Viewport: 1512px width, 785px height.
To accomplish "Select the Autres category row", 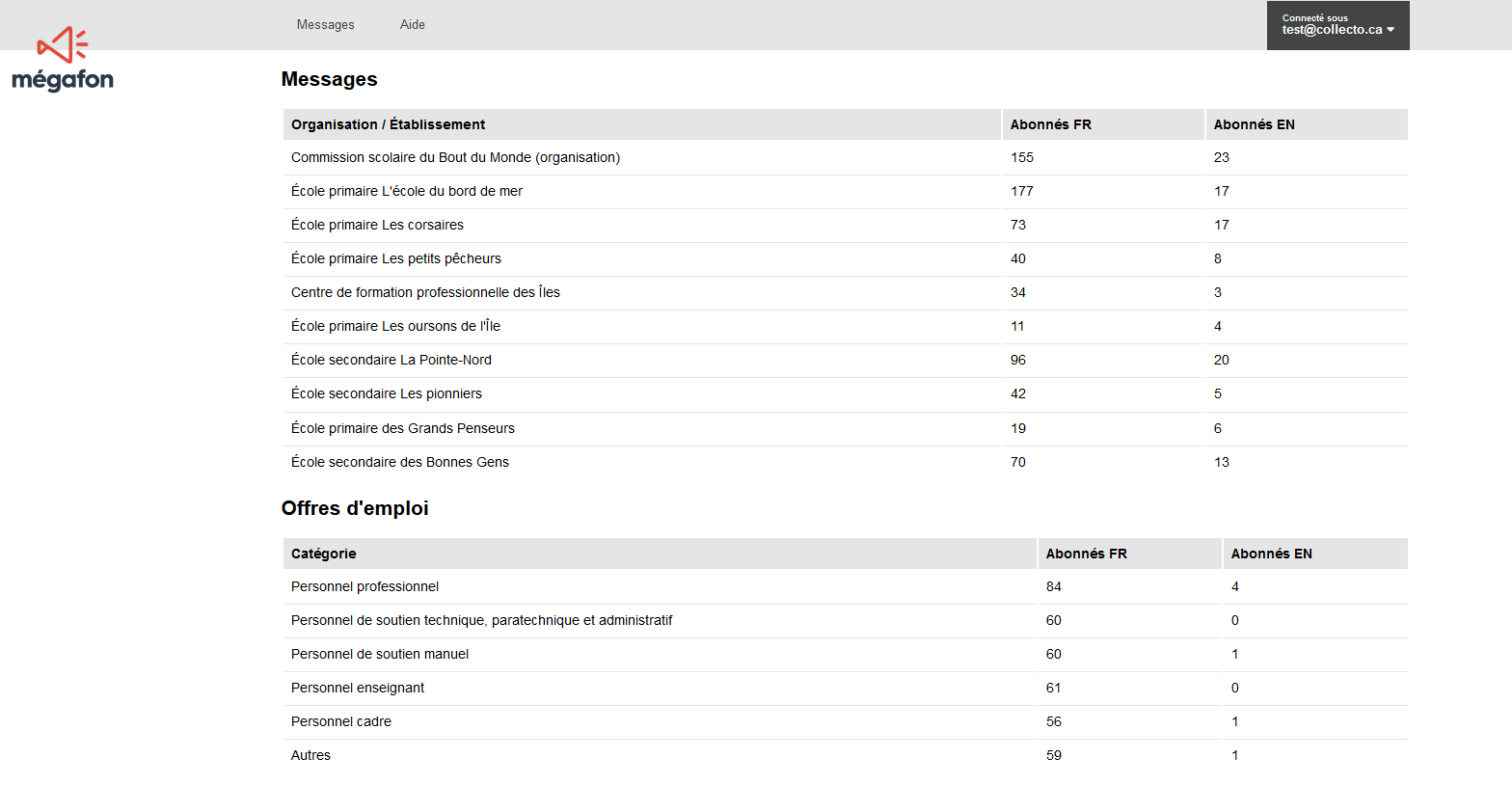I will [846, 755].
